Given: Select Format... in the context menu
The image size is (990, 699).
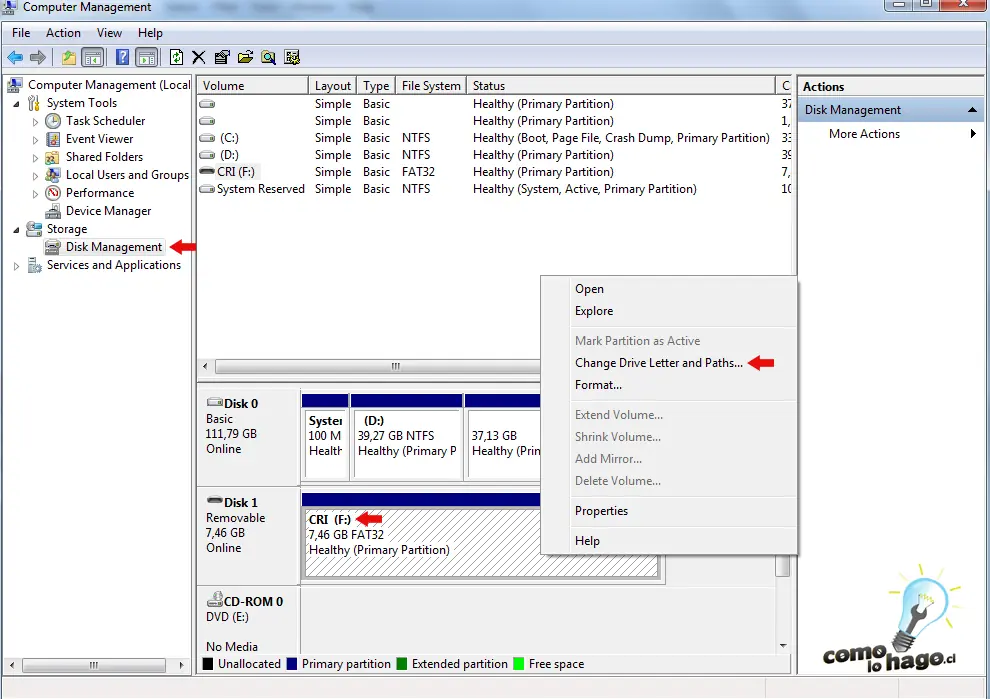Looking at the screenshot, I should point(598,385).
